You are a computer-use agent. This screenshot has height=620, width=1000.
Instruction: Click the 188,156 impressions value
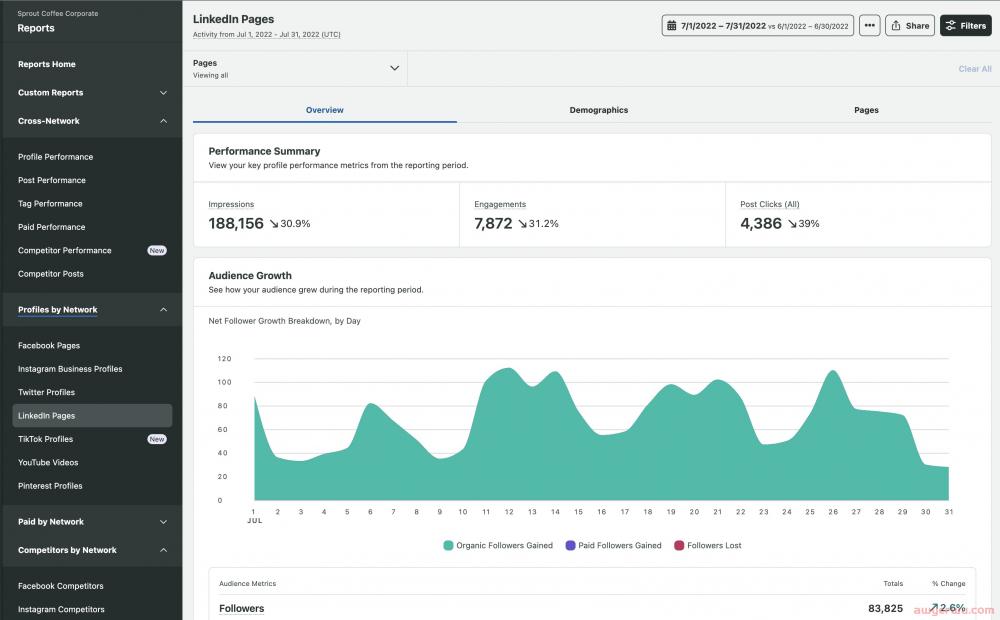[236, 223]
